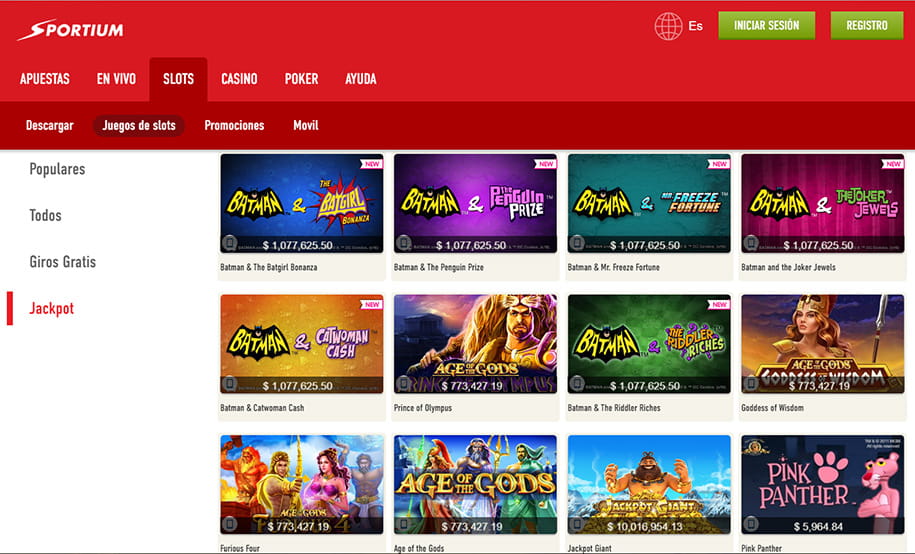This screenshot has width=915, height=554.
Task: Click the $ 5,964.84 jackpot amount
Action: pyautogui.click(x=818, y=527)
